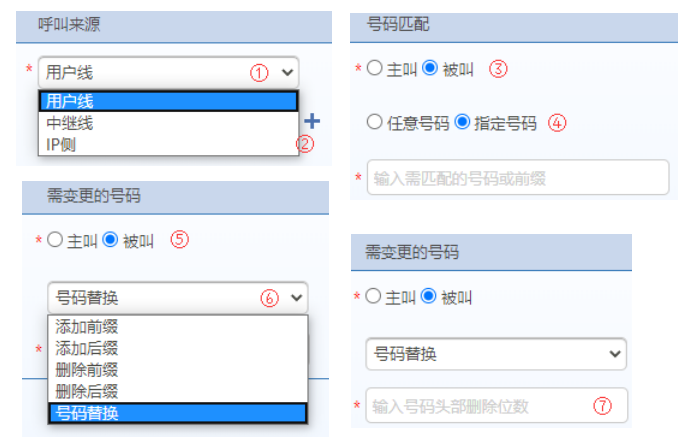Click the blue plus icon
The image size is (691, 444).
click(312, 122)
